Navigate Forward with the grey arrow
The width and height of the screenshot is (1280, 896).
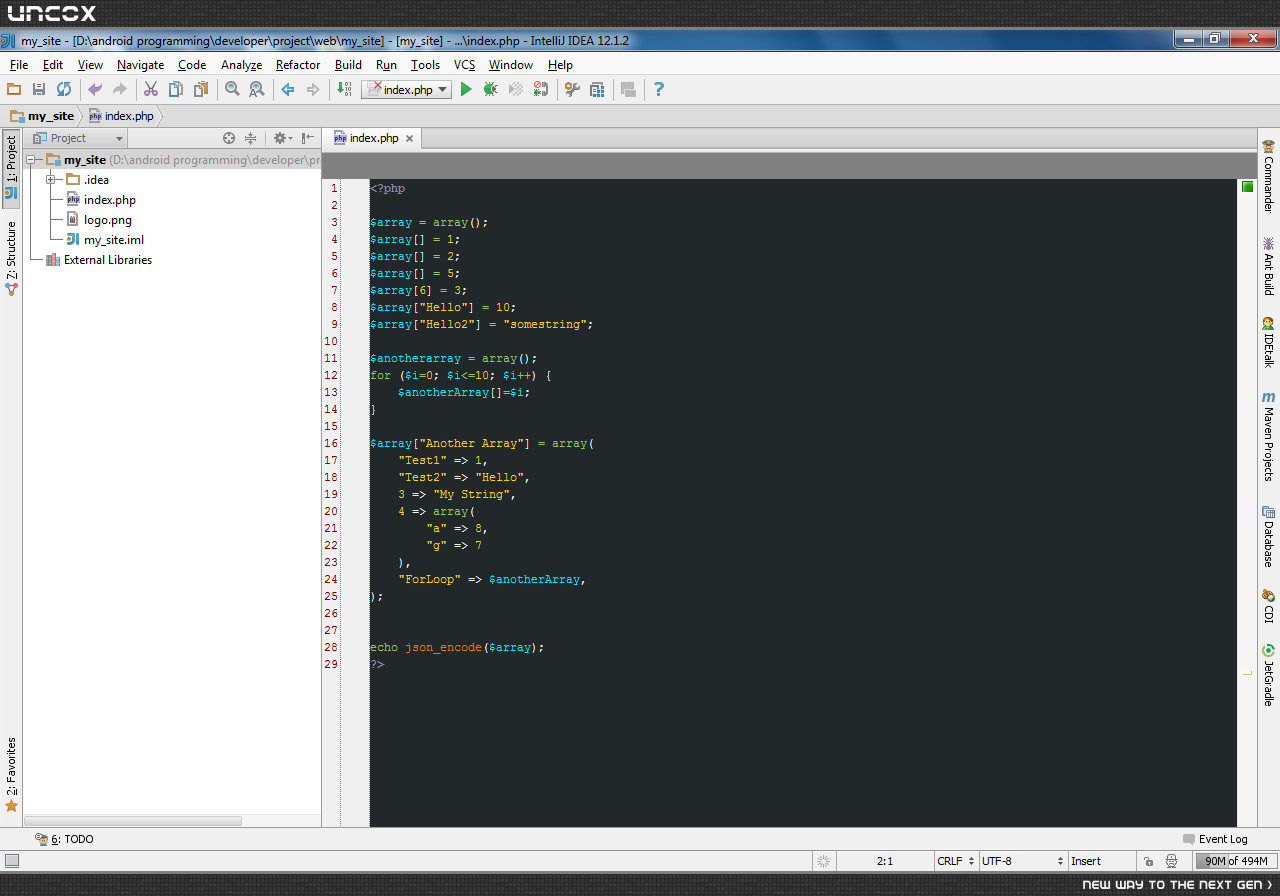(x=313, y=90)
